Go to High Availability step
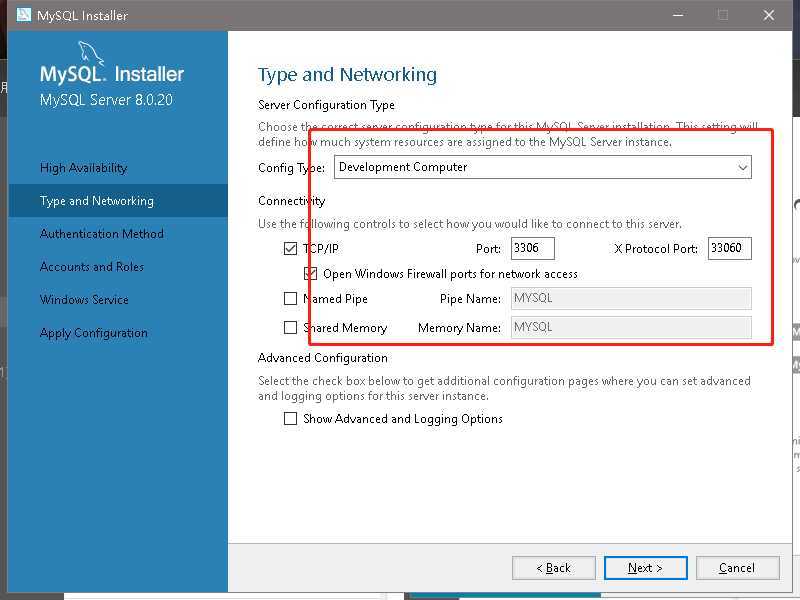 coord(84,168)
